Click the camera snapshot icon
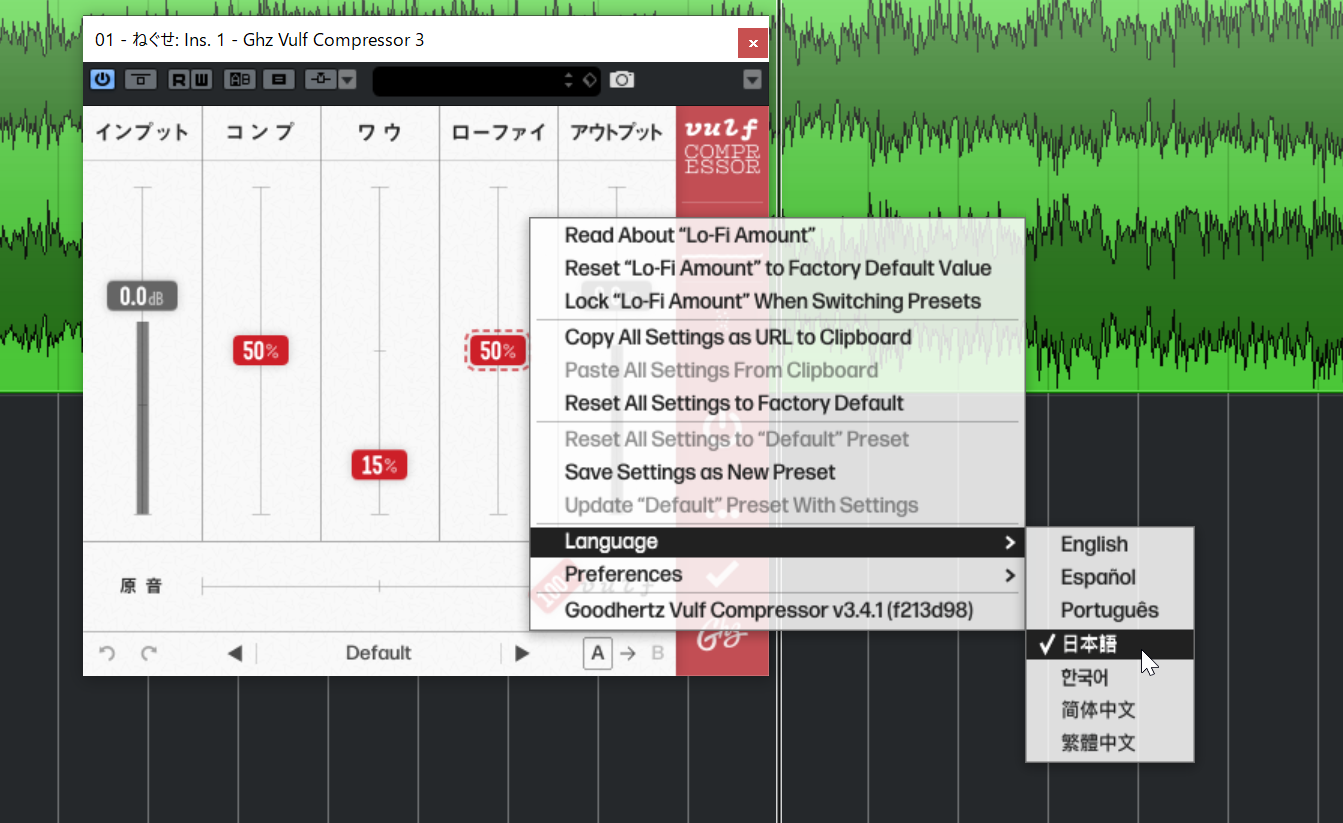The image size is (1343, 823). [x=622, y=80]
